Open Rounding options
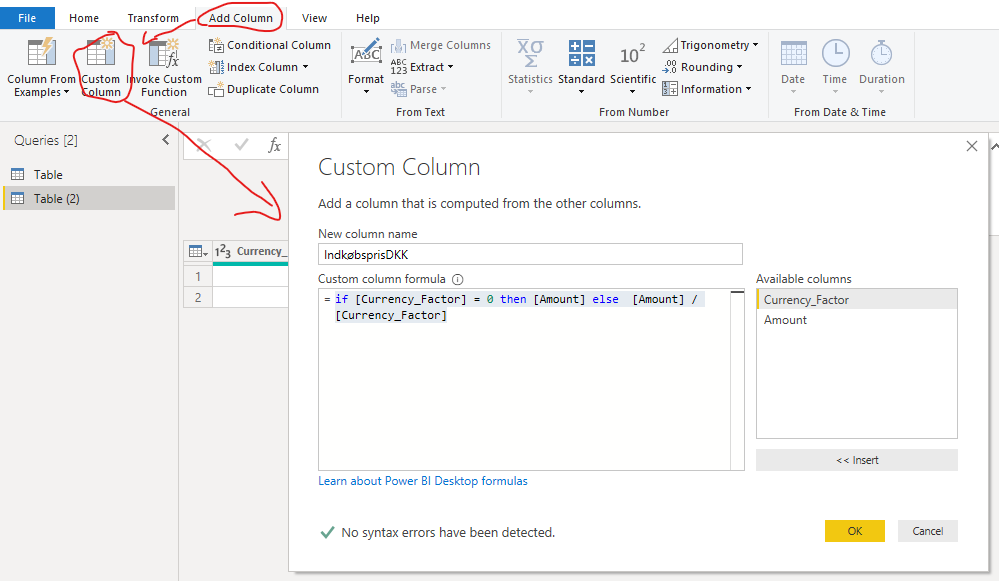999x581 pixels. click(702, 67)
